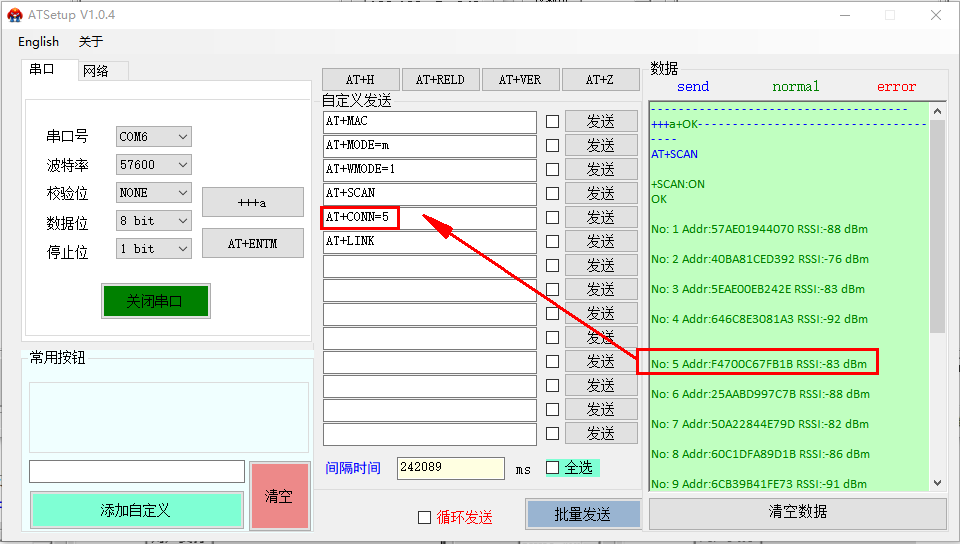The image size is (960, 544).
Task: Open the 串口号 COM6 dropdown
Action: pos(153,137)
